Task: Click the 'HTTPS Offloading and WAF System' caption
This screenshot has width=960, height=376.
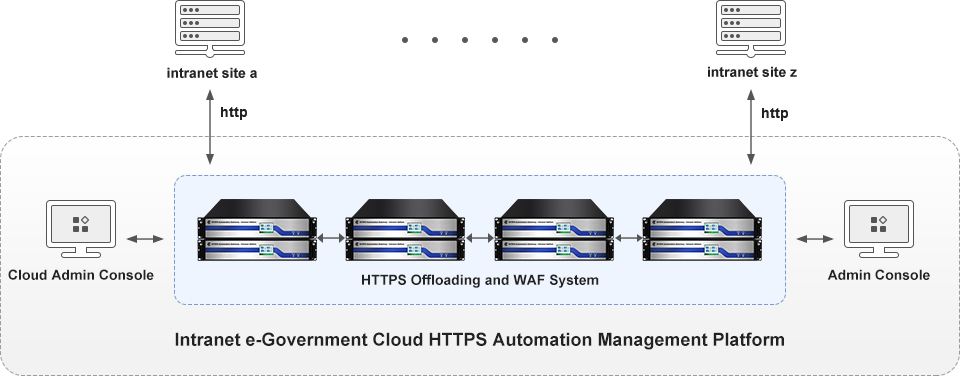Action: click(479, 280)
